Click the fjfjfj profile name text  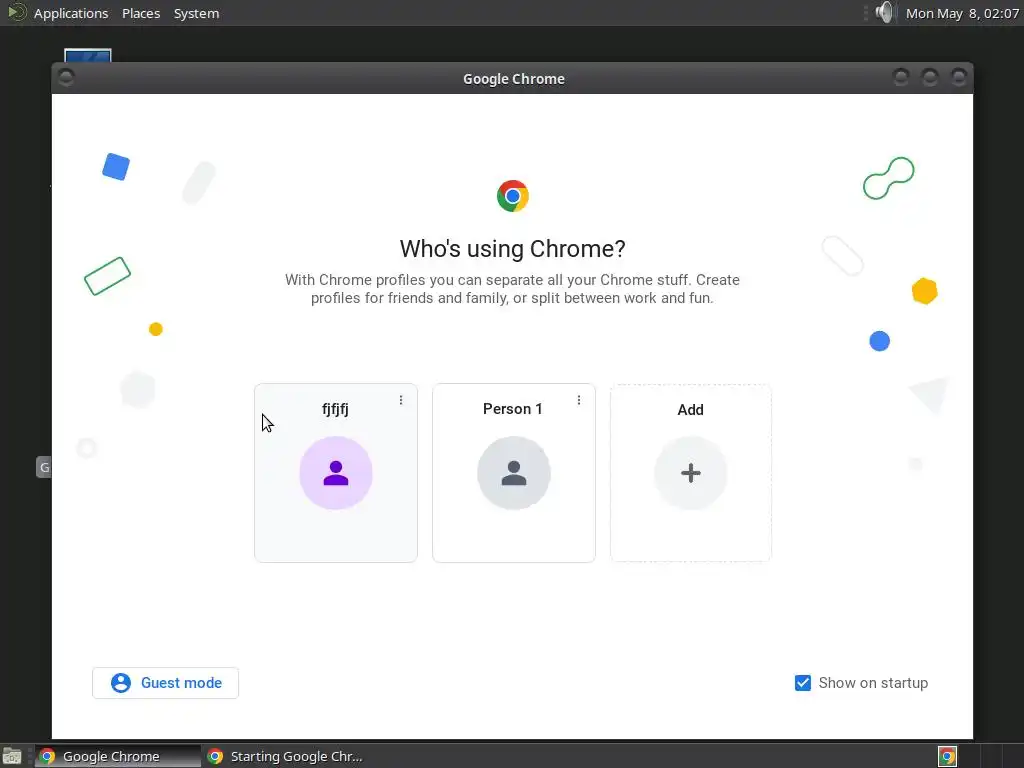point(336,409)
